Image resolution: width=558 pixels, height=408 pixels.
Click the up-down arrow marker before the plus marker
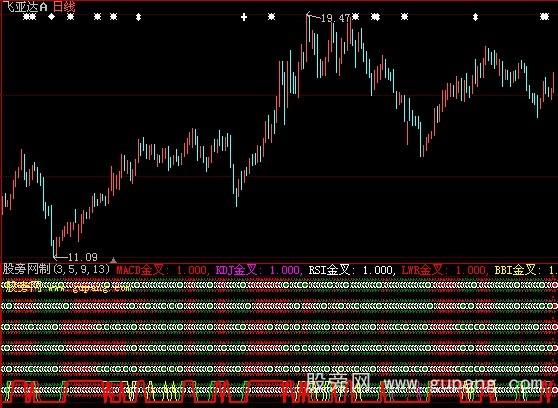(x=138, y=17)
